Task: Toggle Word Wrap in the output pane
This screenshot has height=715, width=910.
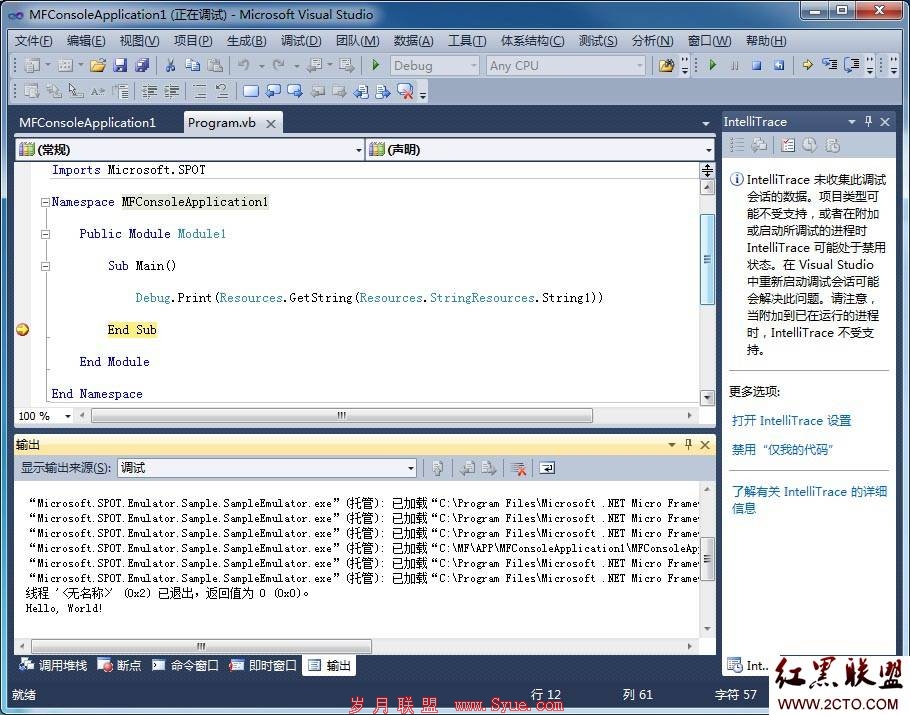Action: point(547,468)
